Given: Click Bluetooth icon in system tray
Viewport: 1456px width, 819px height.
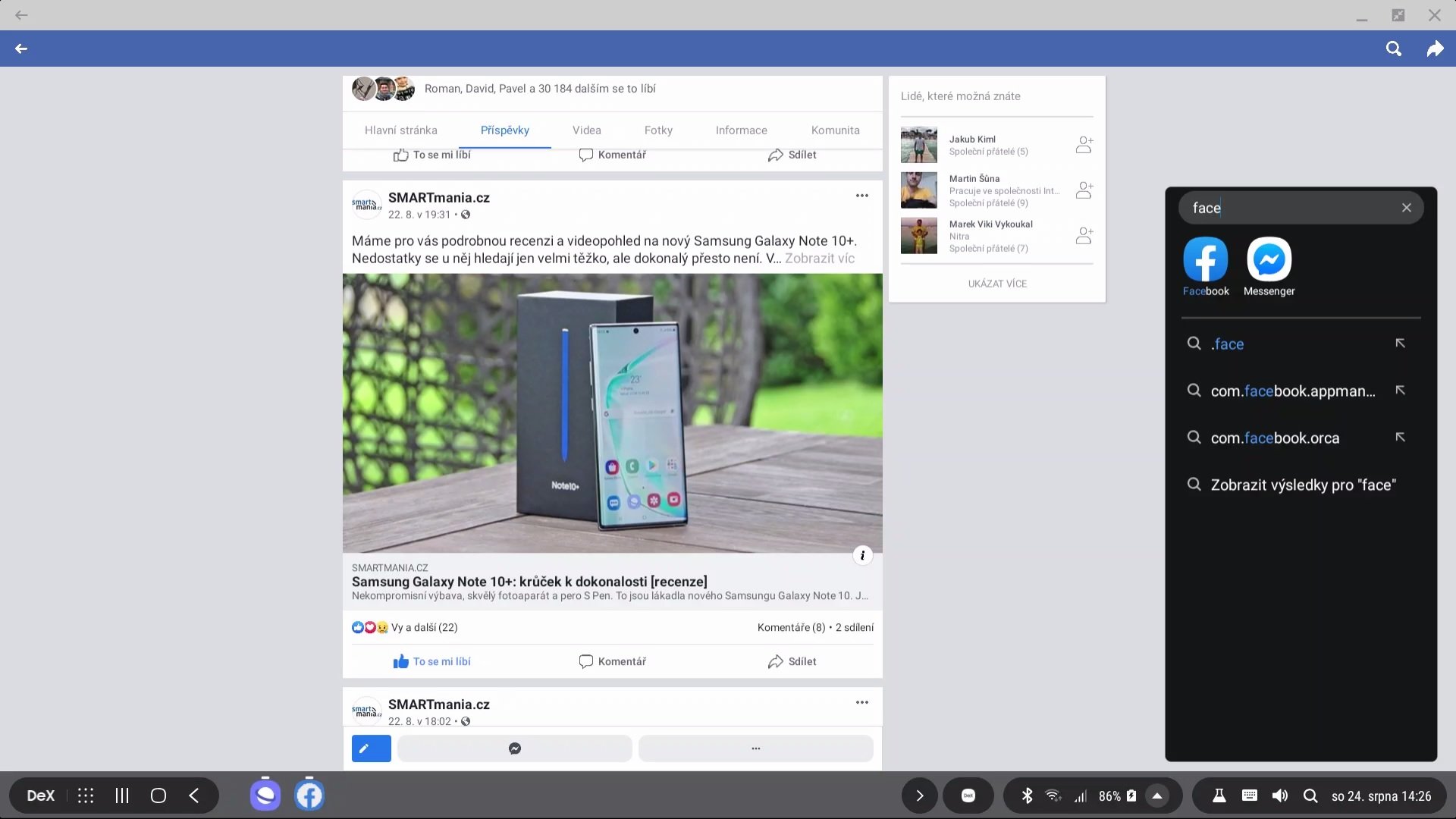Looking at the screenshot, I should [x=1027, y=795].
